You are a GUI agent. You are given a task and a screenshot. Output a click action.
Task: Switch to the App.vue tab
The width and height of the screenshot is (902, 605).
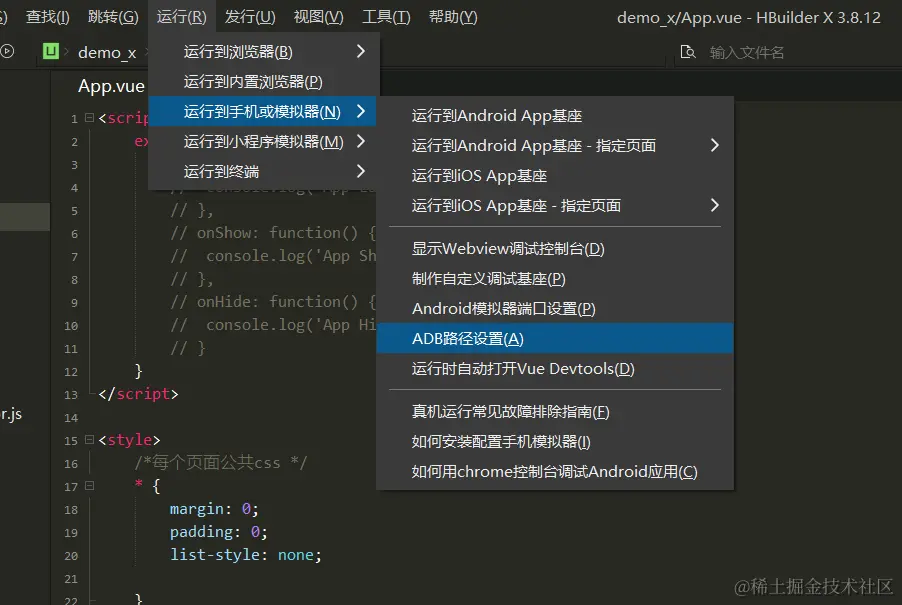[111, 86]
